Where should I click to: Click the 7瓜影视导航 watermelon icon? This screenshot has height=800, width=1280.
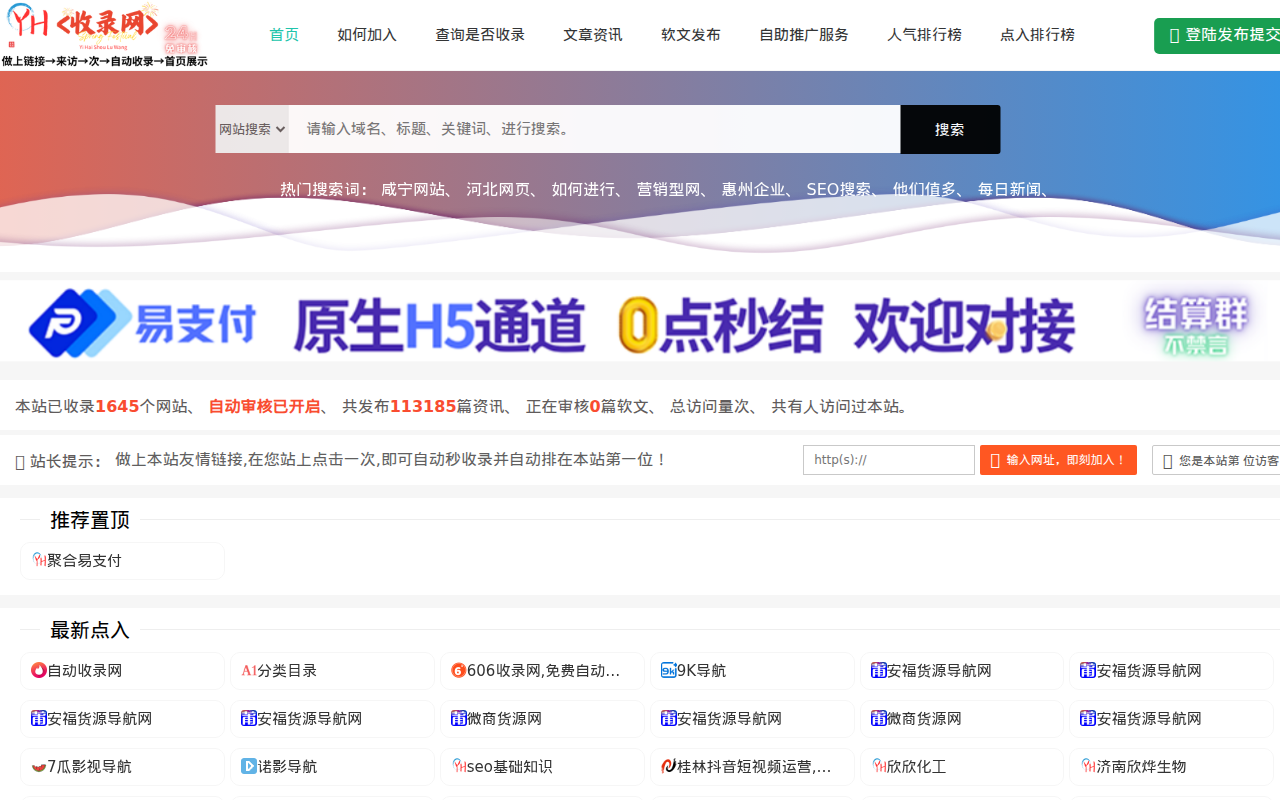point(39,766)
